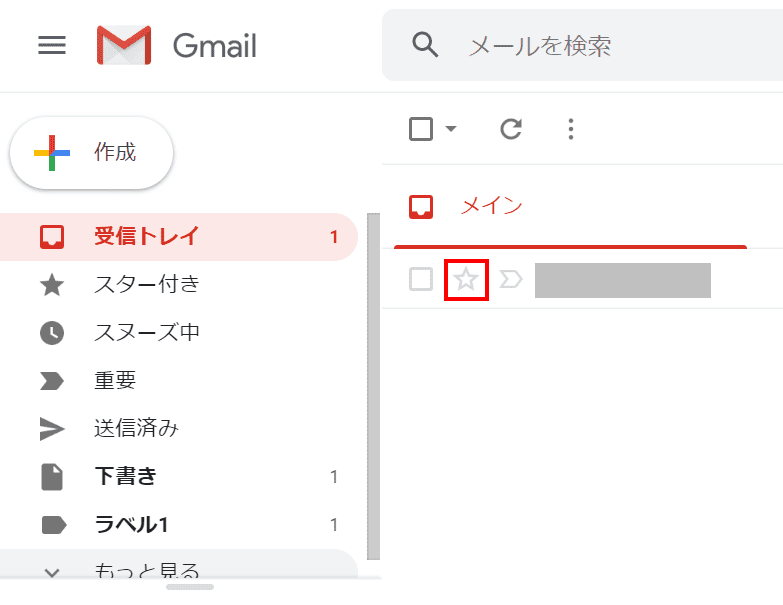Open スター付き folder
Screen dimensions: 783x605
pyautogui.click(x=179, y=285)
